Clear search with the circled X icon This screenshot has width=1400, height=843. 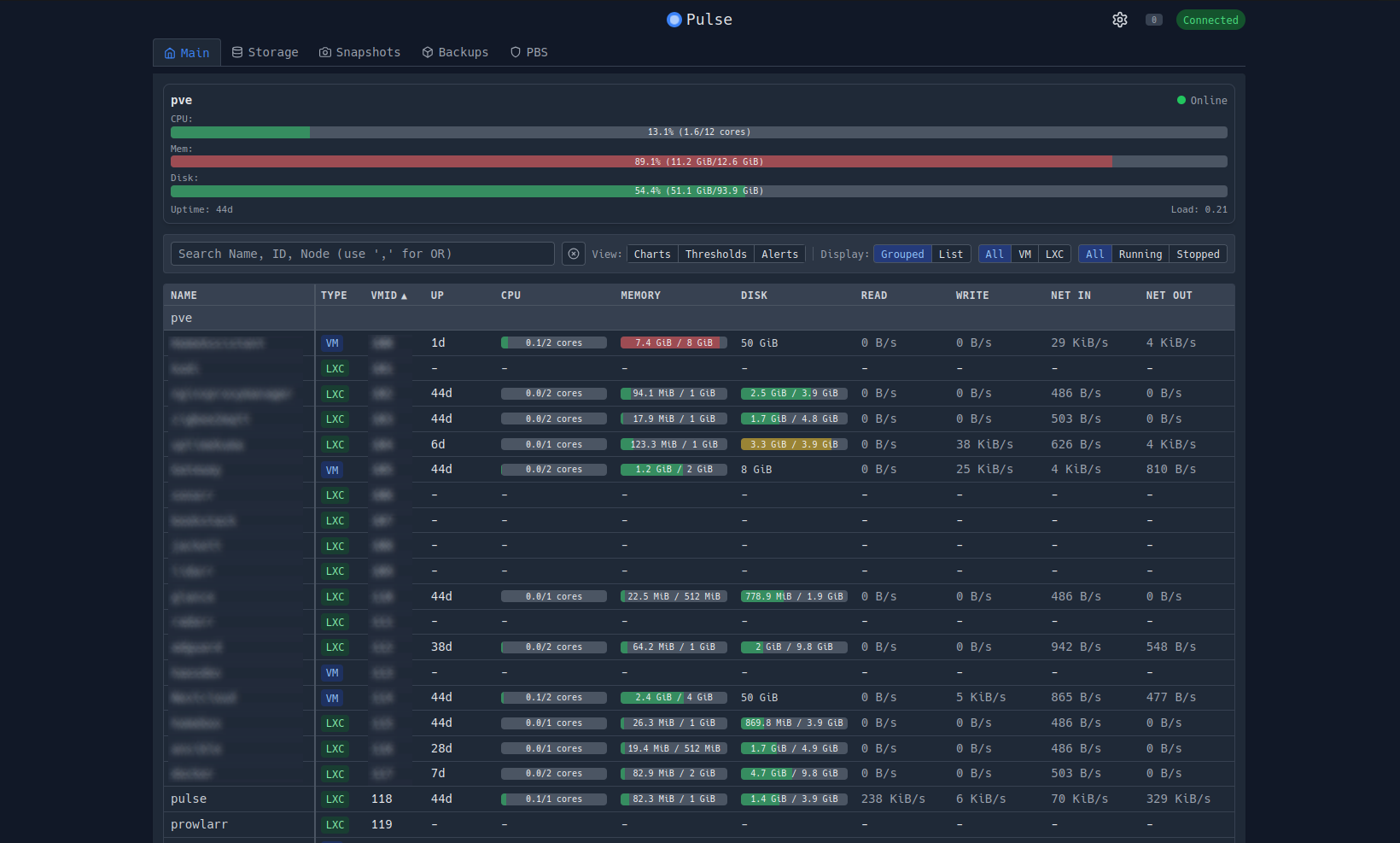point(574,254)
